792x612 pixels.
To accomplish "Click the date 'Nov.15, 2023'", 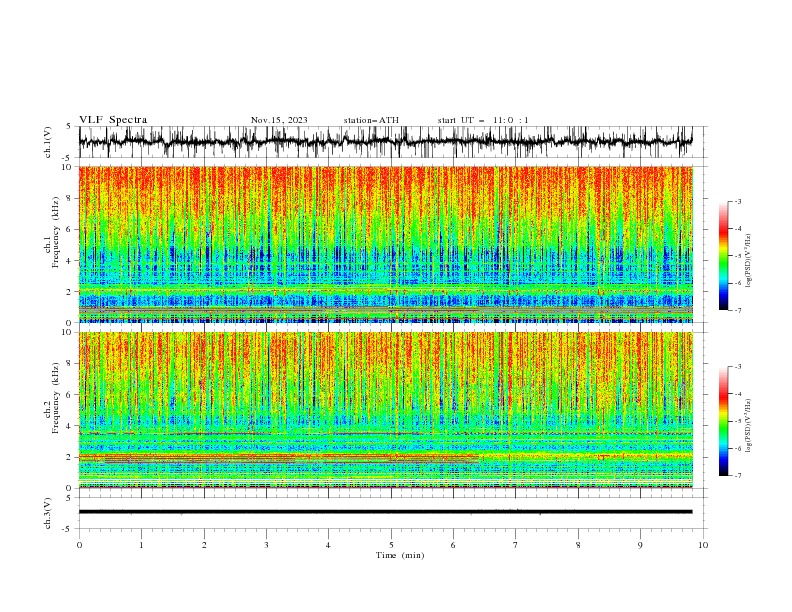I will click(x=279, y=120).
